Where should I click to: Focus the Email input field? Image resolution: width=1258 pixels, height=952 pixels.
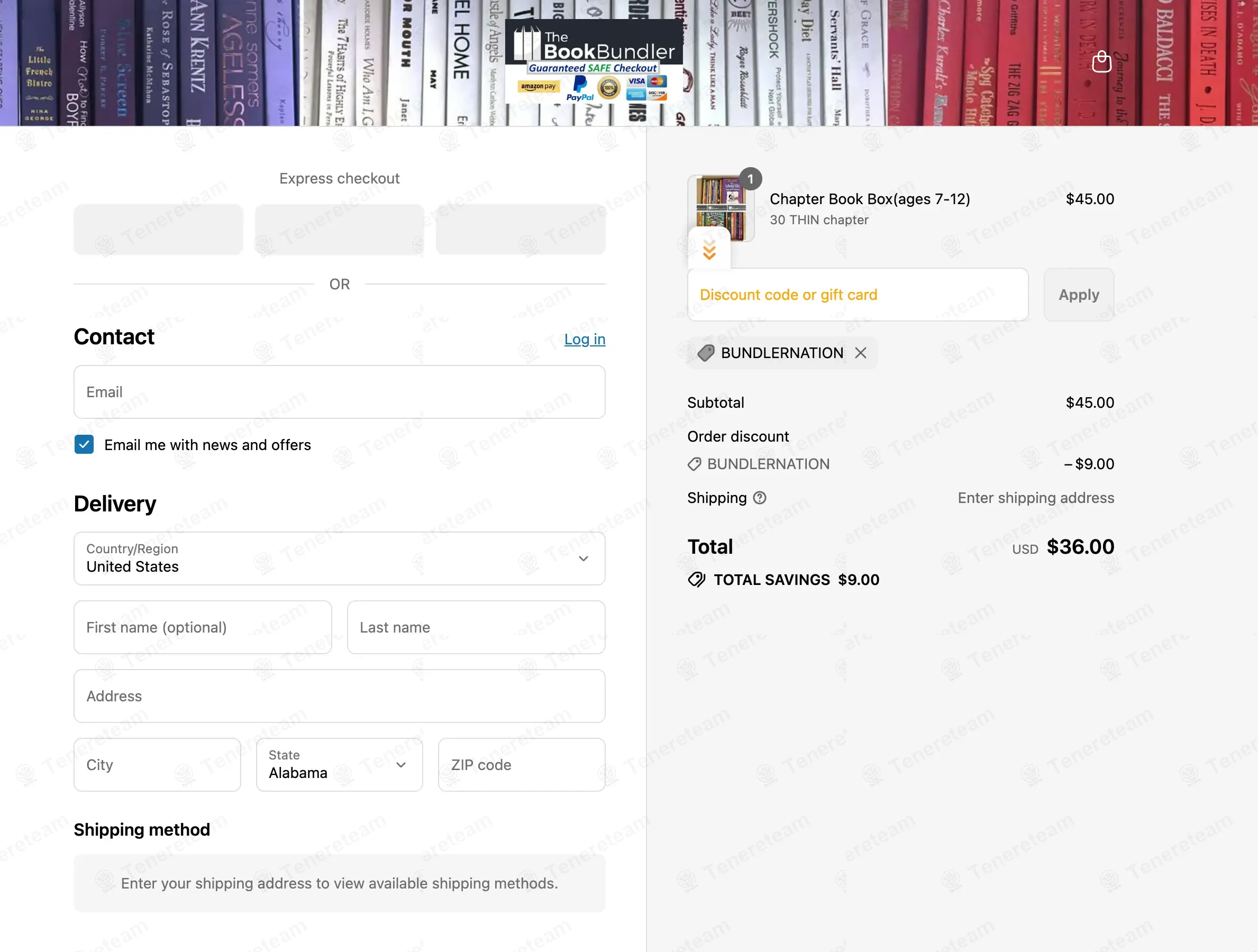[339, 392]
